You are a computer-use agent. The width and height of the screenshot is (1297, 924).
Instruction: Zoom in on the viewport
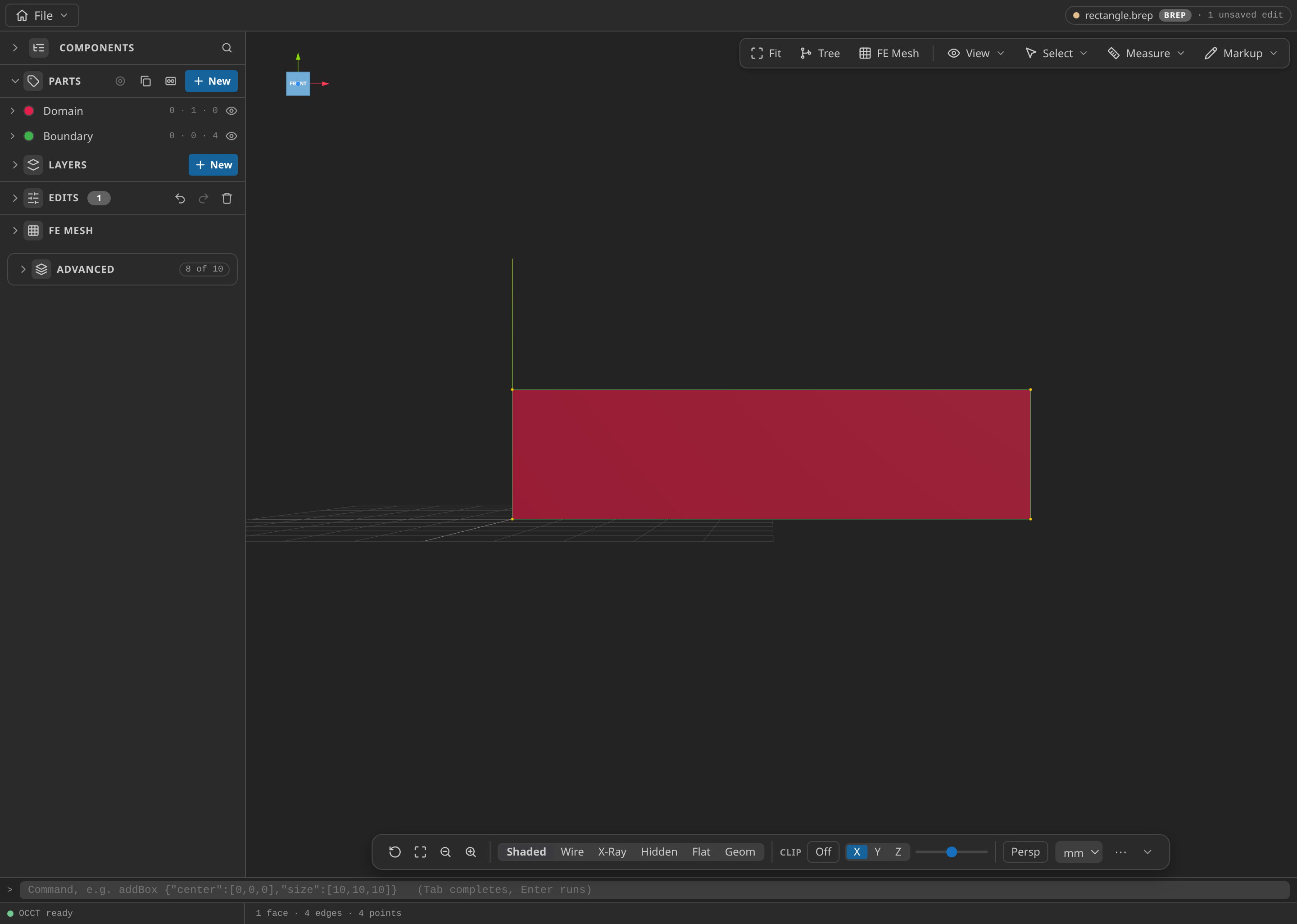(x=471, y=852)
